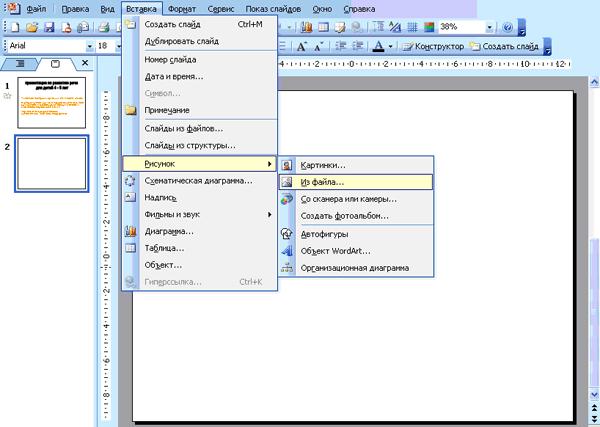Open the Справка menu

pyautogui.click(x=359, y=9)
